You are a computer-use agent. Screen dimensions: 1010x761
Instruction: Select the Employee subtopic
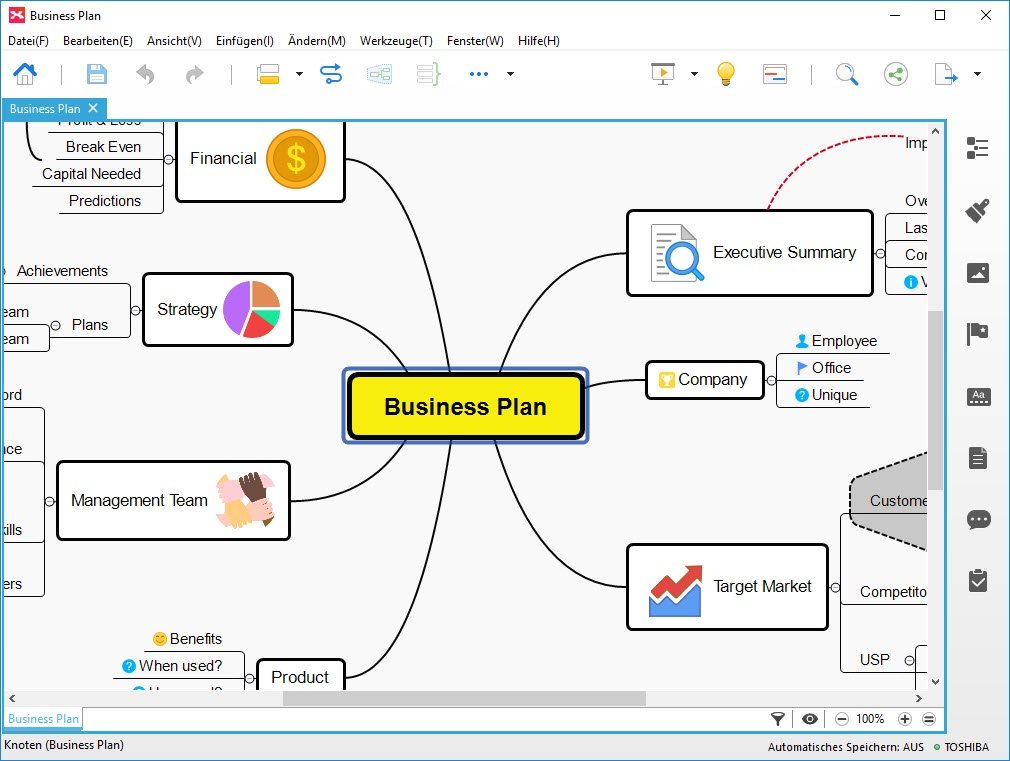point(837,341)
